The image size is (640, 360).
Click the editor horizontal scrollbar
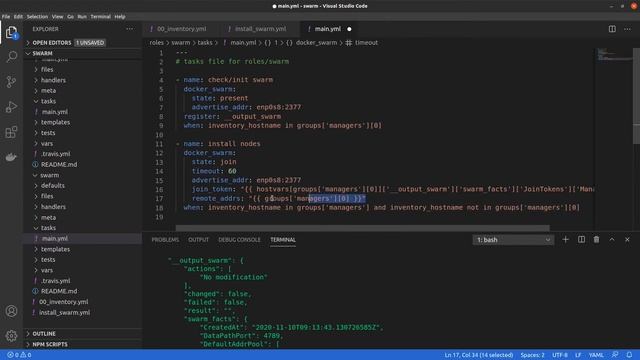coord(362,228)
